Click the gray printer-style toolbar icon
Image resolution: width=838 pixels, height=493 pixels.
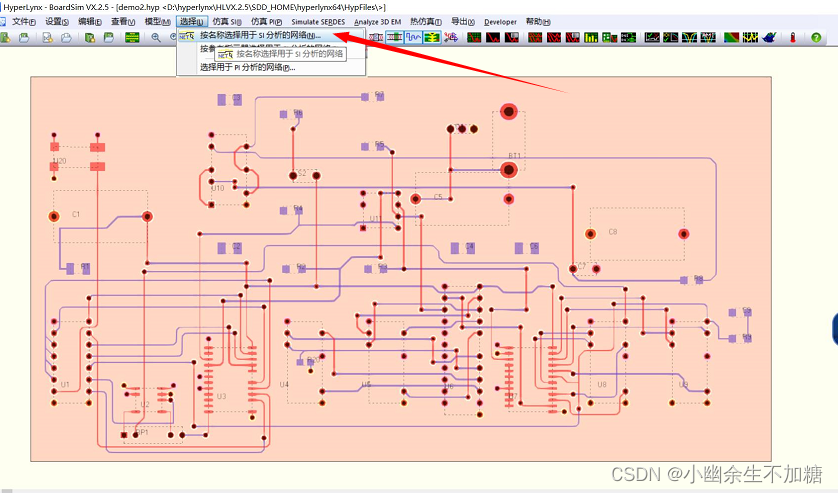(x=66, y=37)
